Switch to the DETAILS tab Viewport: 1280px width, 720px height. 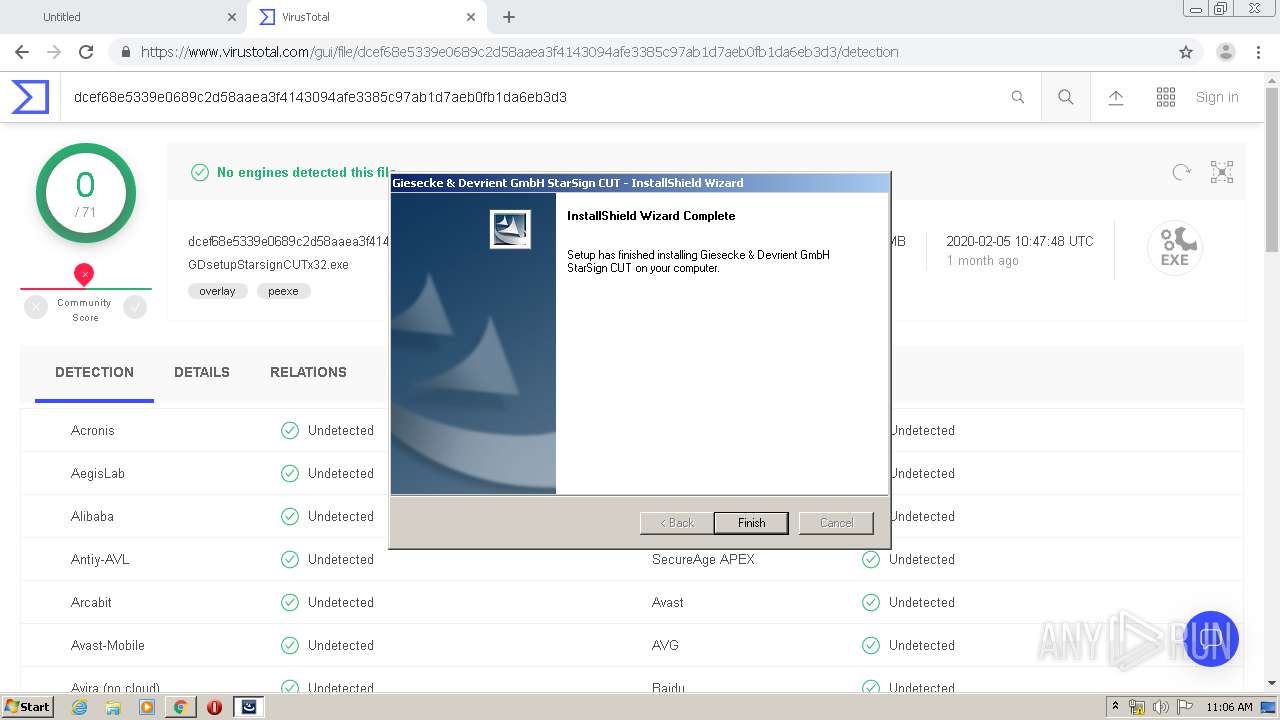[202, 372]
